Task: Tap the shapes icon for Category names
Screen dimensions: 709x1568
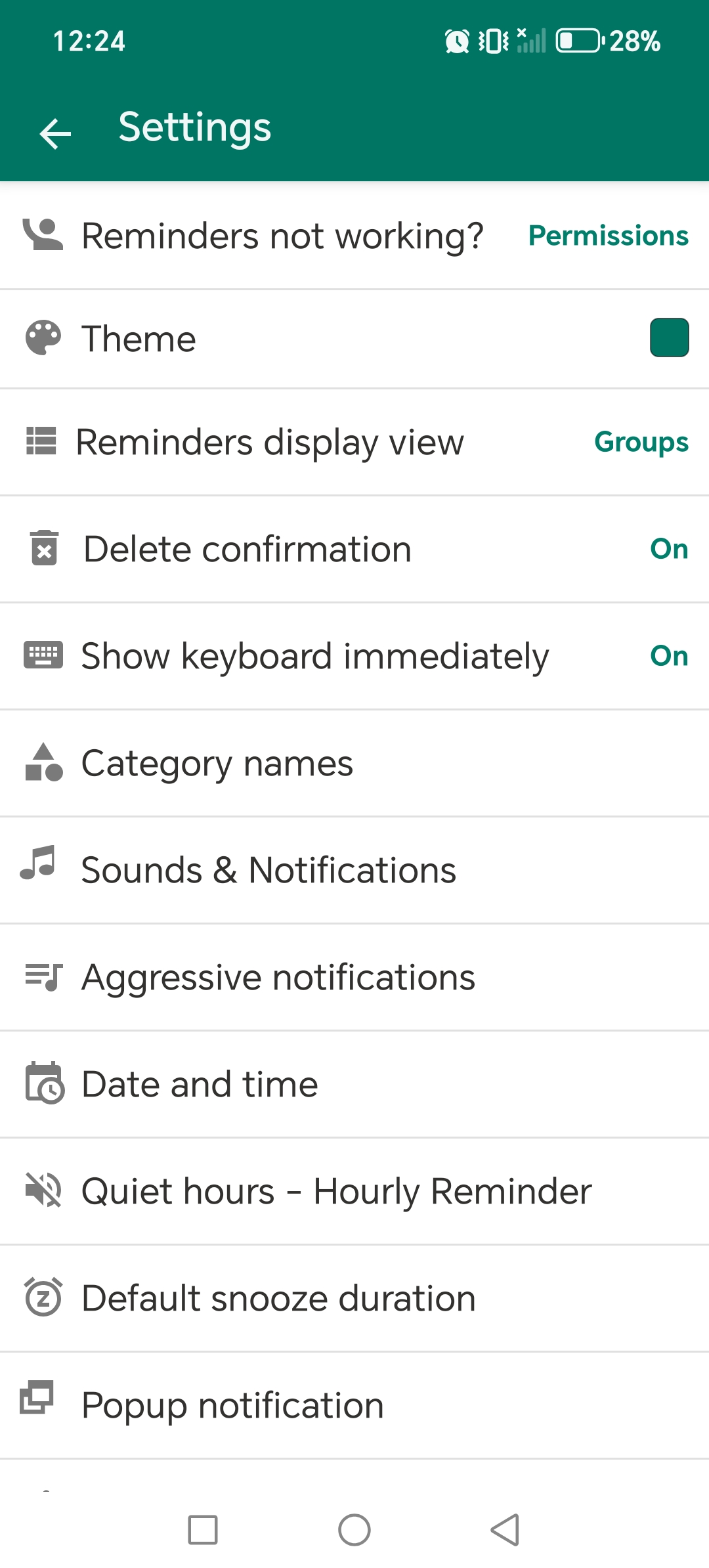Action: pyautogui.click(x=43, y=762)
